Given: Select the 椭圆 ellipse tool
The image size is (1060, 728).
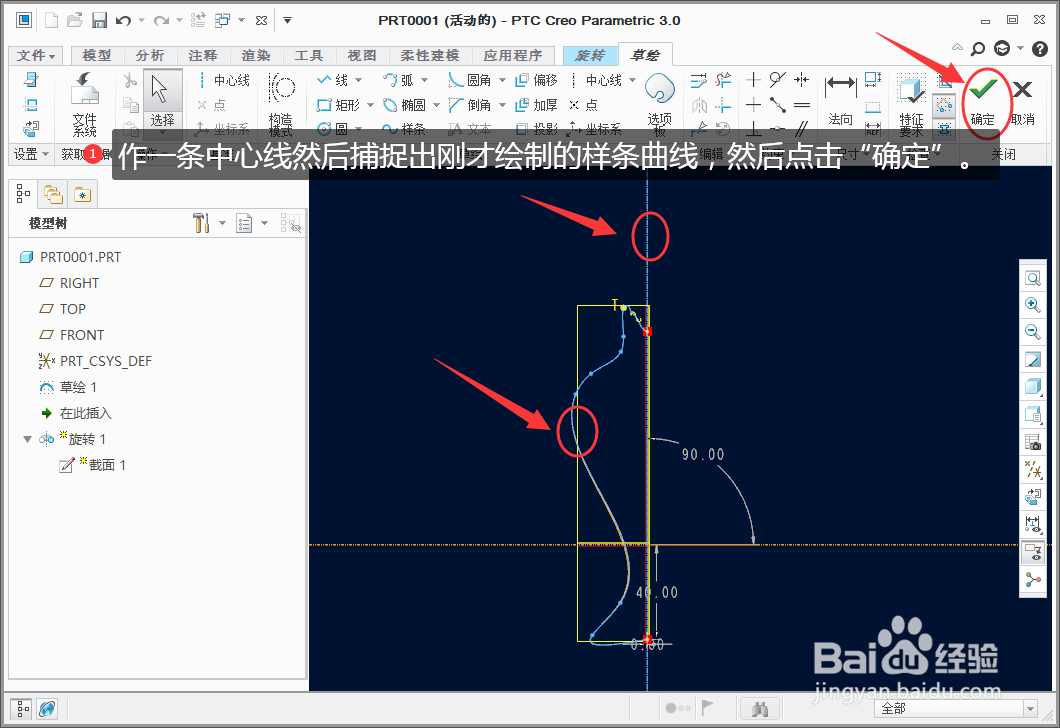Looking at the screenshot, I should [x=404, y=105].
